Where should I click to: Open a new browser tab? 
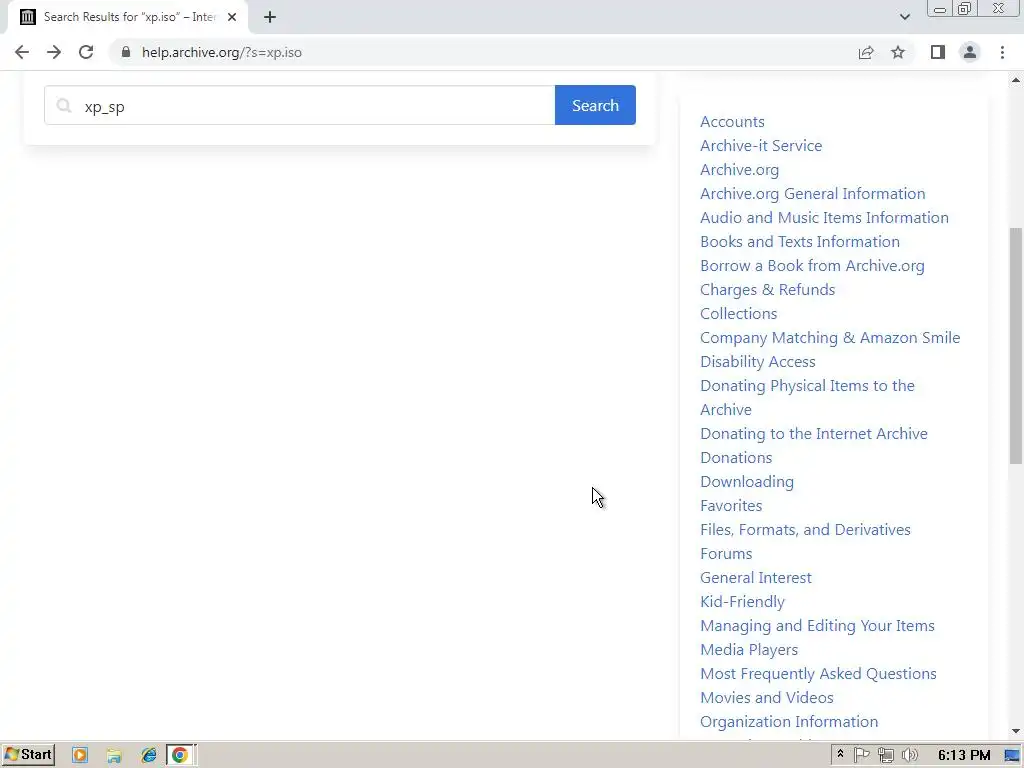pyautogui.click(x=270, y=17)
